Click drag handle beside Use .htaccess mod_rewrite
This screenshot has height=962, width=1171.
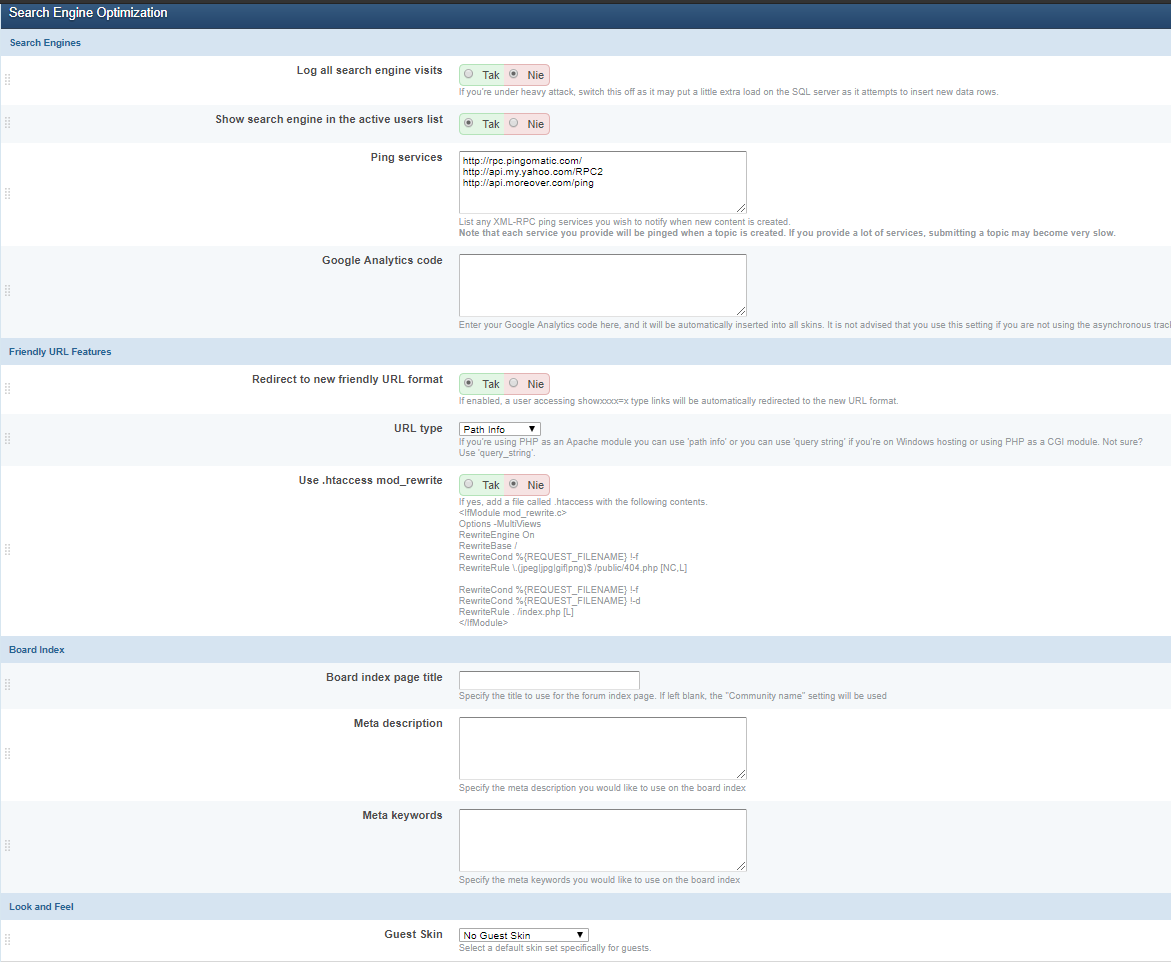(x=8, y=550)
